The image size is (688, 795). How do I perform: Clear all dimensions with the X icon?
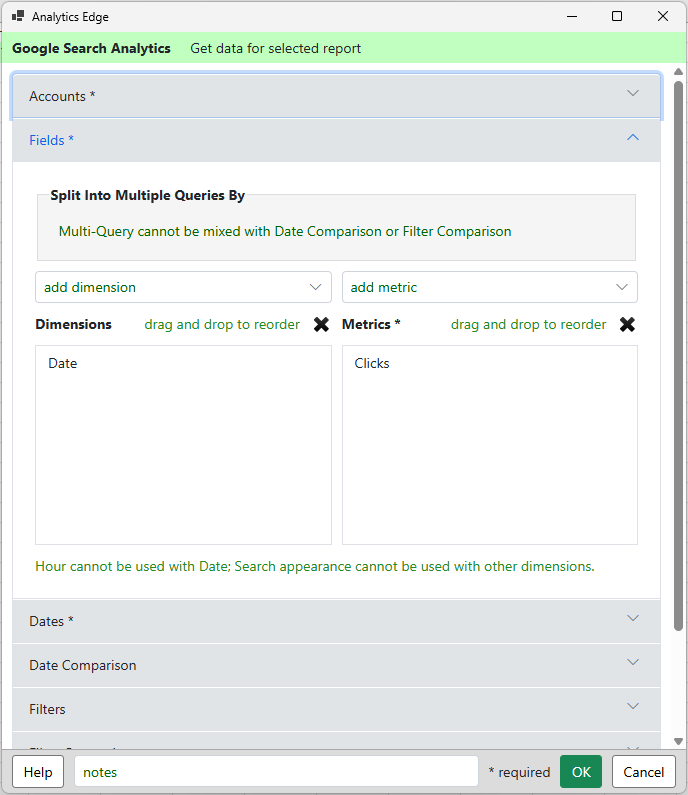pos(321,324)
